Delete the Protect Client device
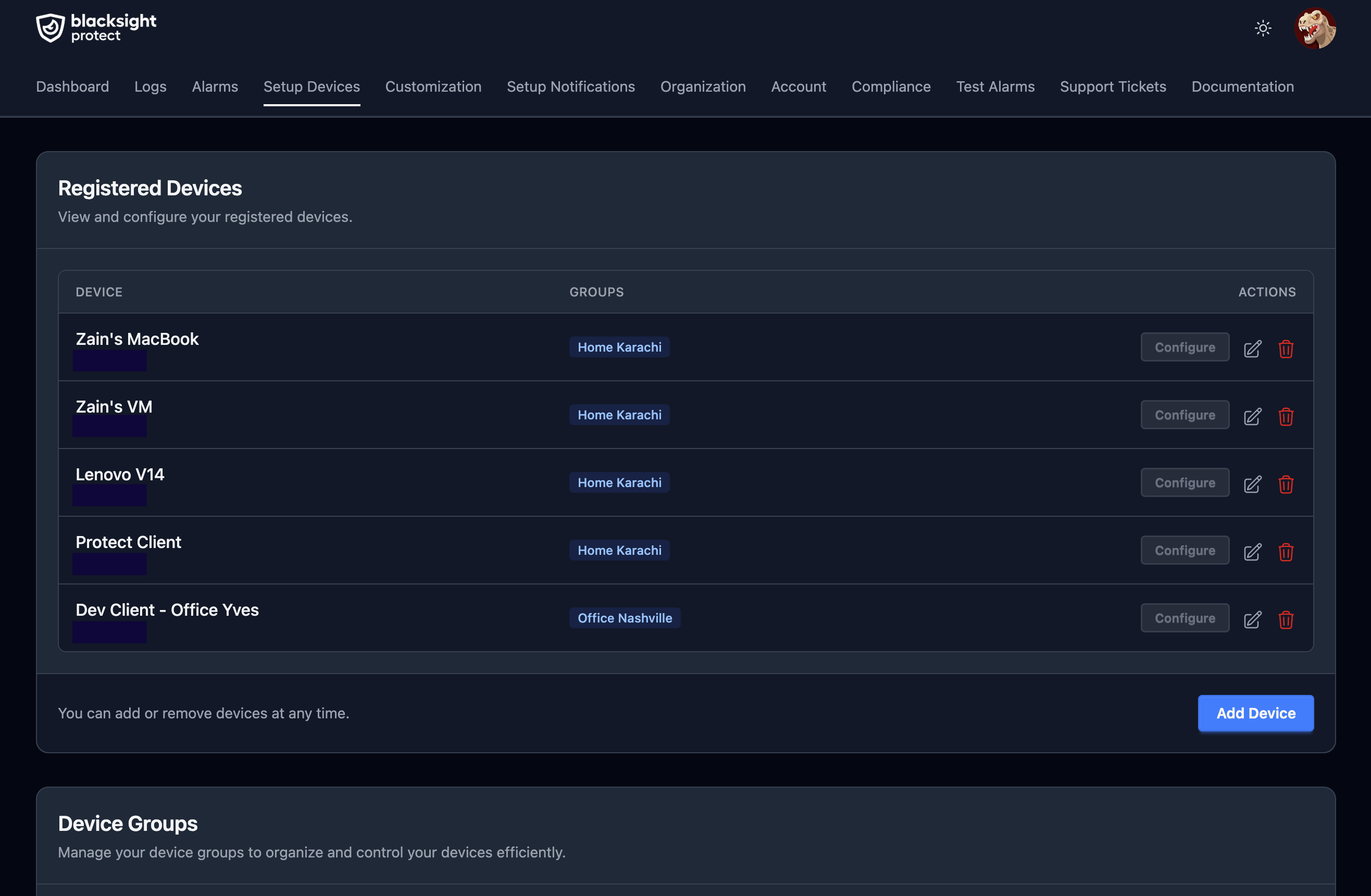This screenshot has height=896, width=1371. pyautogui.click(x=1286, y=552)
